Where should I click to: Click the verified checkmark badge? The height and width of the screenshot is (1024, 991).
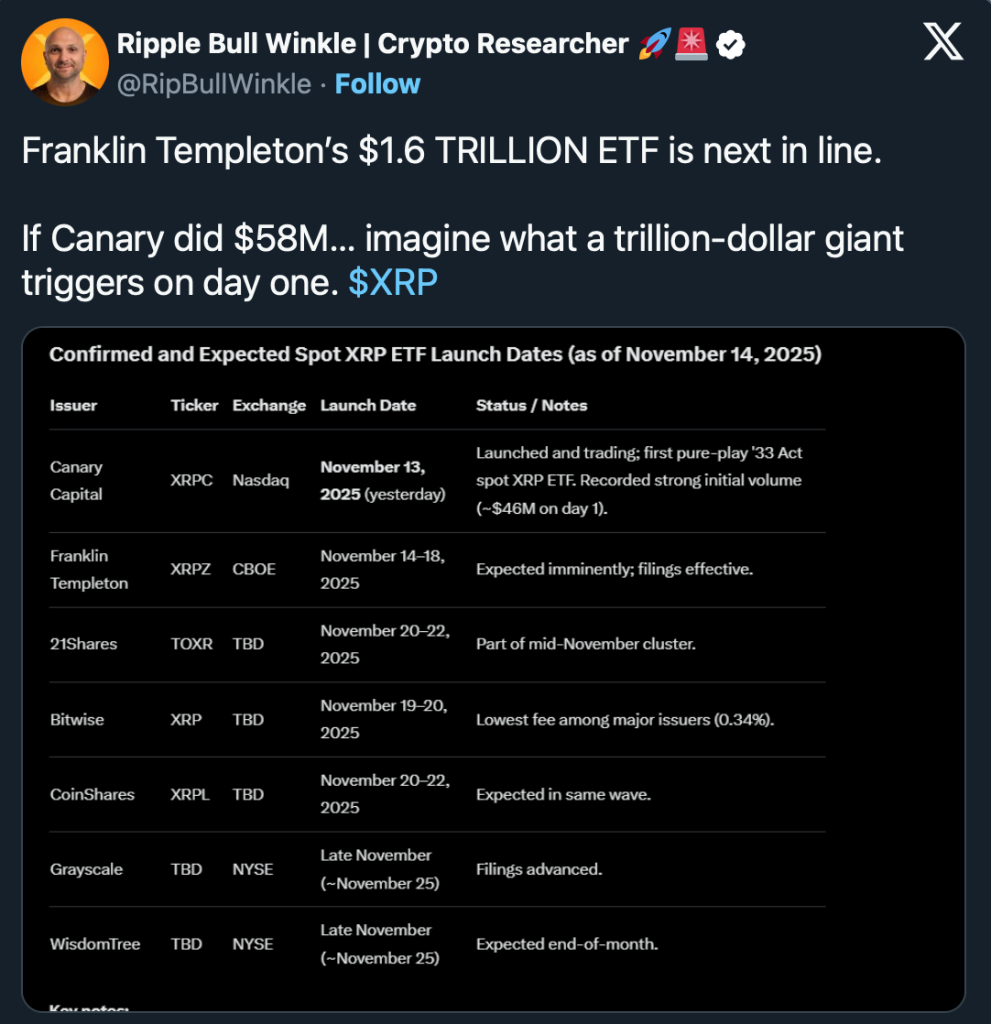[x=732, y=44]
